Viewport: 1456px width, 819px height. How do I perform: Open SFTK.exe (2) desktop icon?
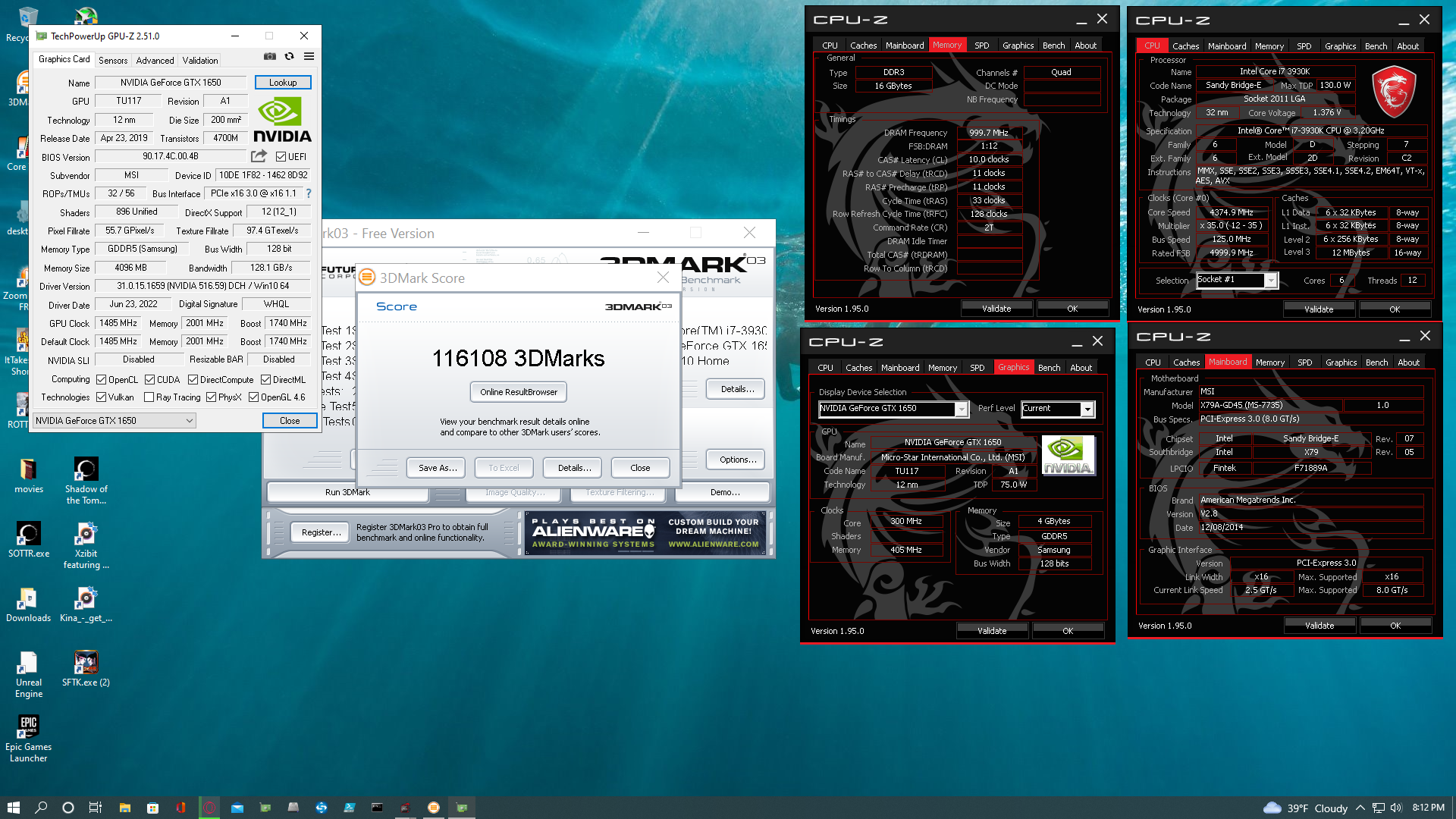[x=86, y=669]
